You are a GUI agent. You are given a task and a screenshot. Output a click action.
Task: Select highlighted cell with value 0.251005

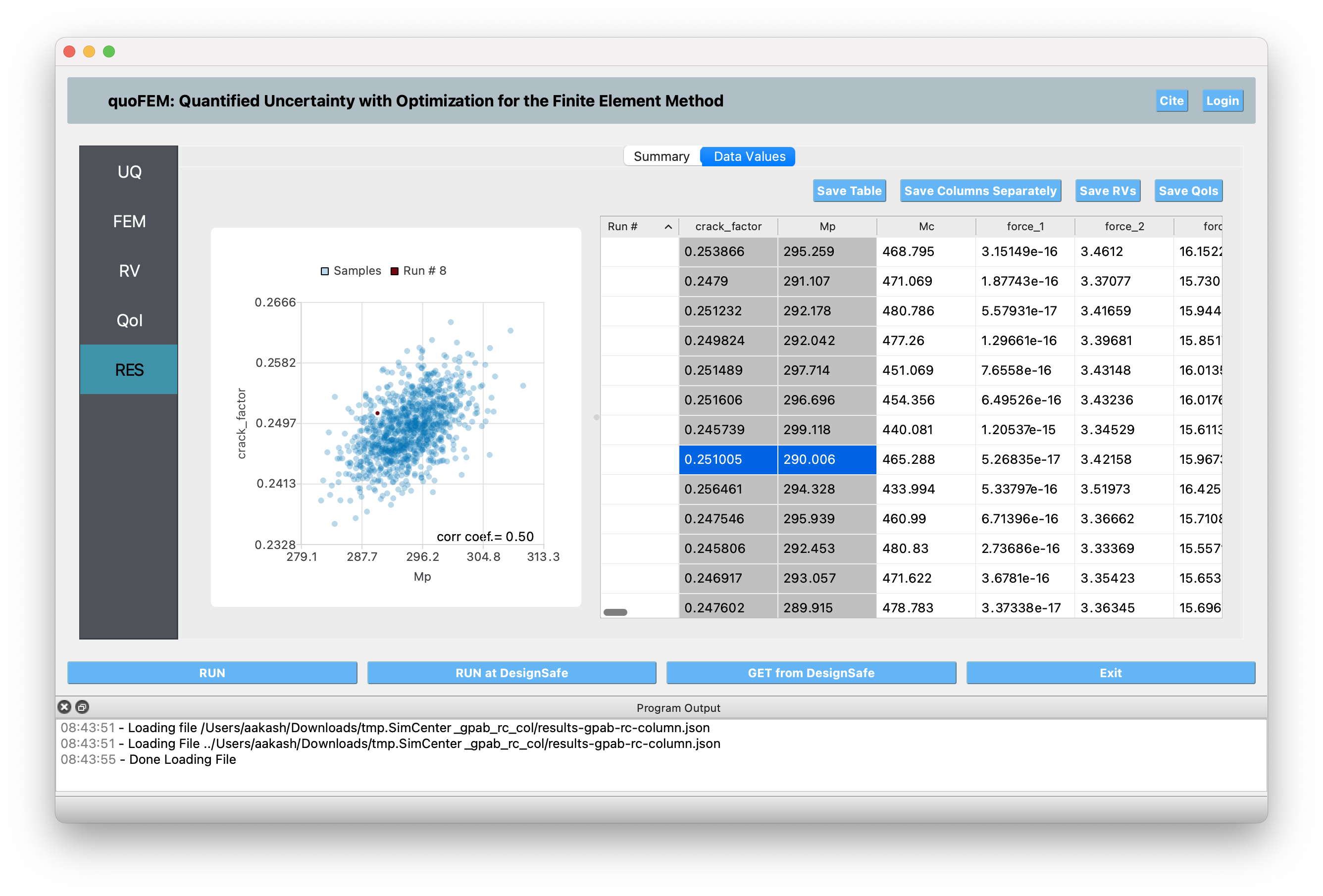coord(728,459)
